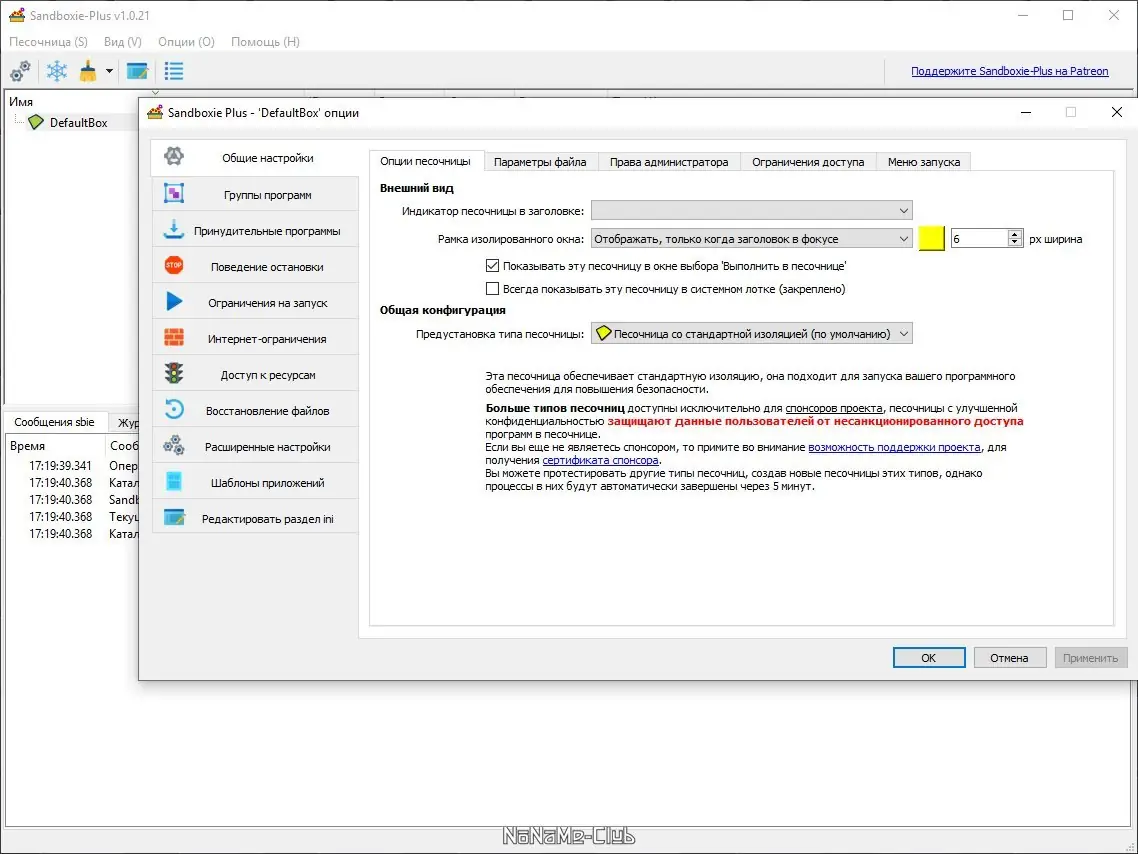Click the snowflake icon in main toolbar
Screen dimensions: 1138x854
coord(57,71)
